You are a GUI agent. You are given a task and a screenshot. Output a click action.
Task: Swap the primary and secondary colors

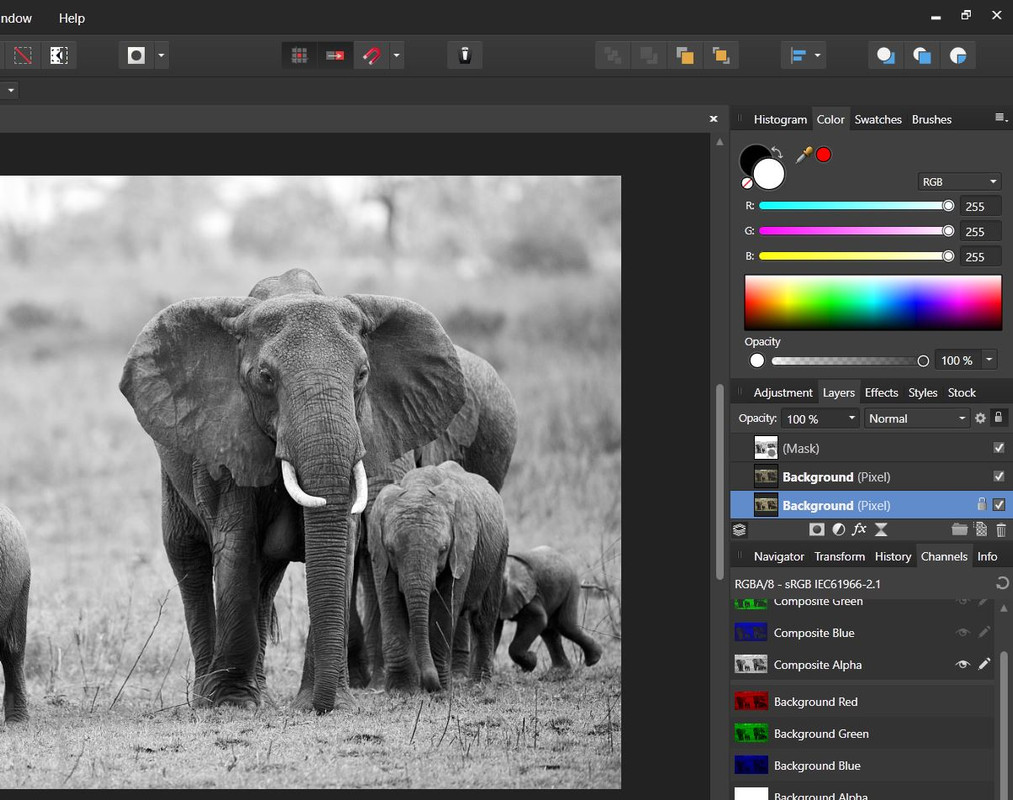tap(777, 153)
